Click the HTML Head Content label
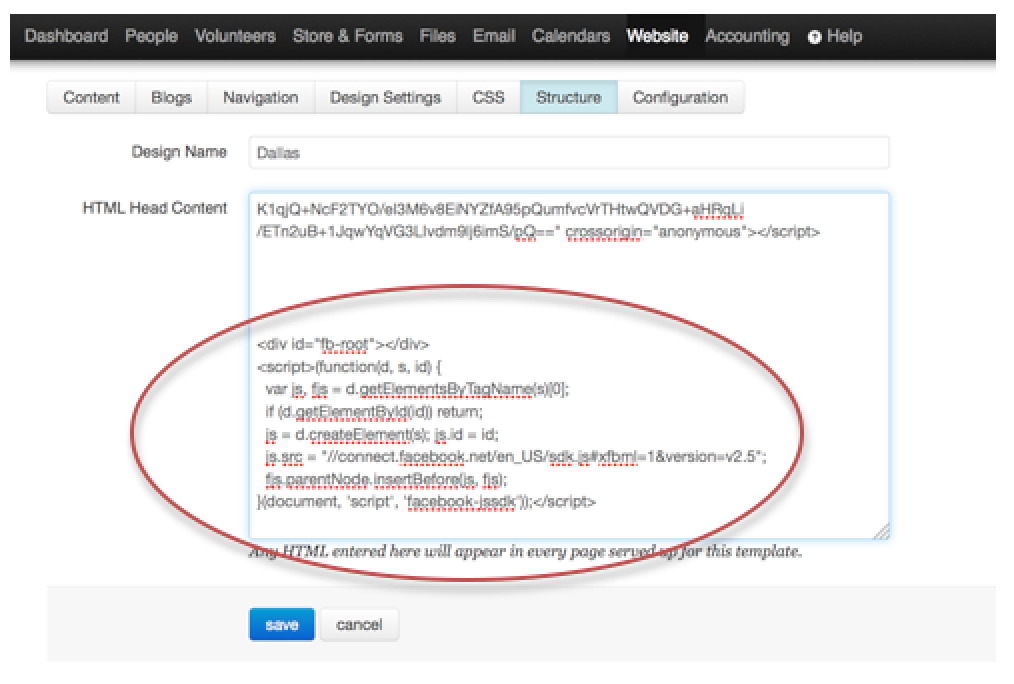The image size is (1014, 684). [x=155, y=208]
